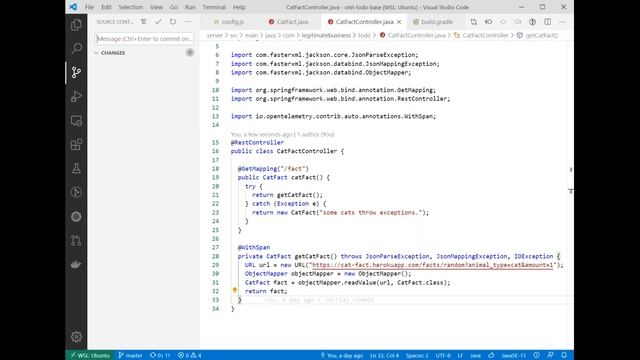Click the 'main' breadcrumb segment
Image resolution: width=640 pixels, height=360 pixels.
[251, 35]
